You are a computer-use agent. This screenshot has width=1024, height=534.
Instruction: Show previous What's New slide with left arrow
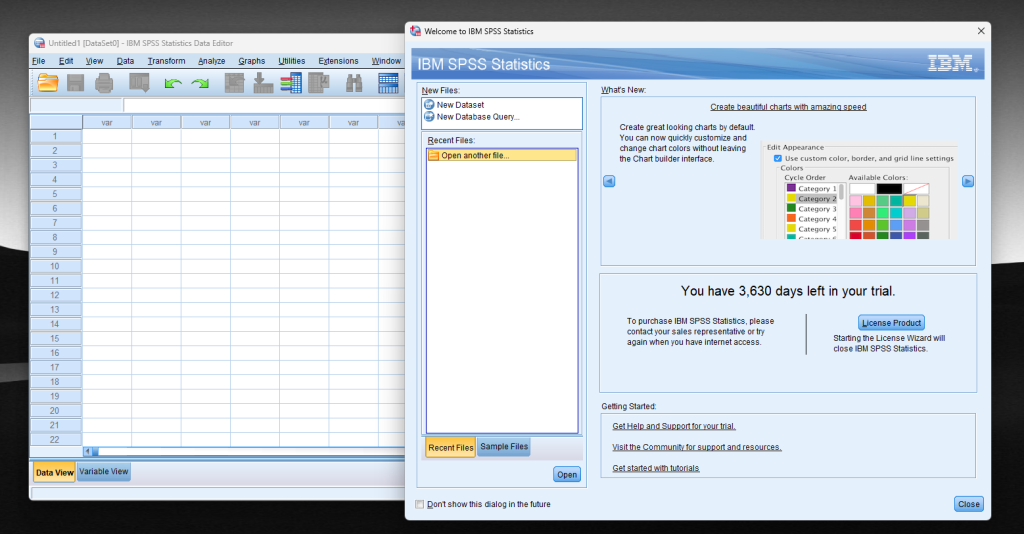(609, 181)
